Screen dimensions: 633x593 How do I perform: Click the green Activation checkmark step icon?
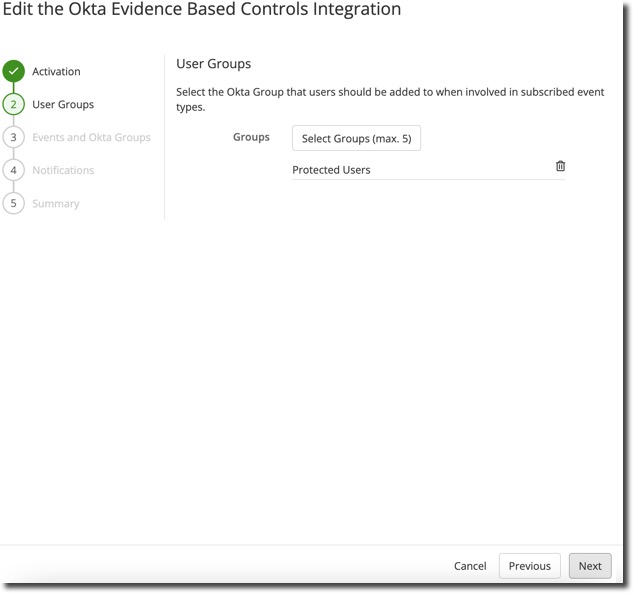click(13, 71)
